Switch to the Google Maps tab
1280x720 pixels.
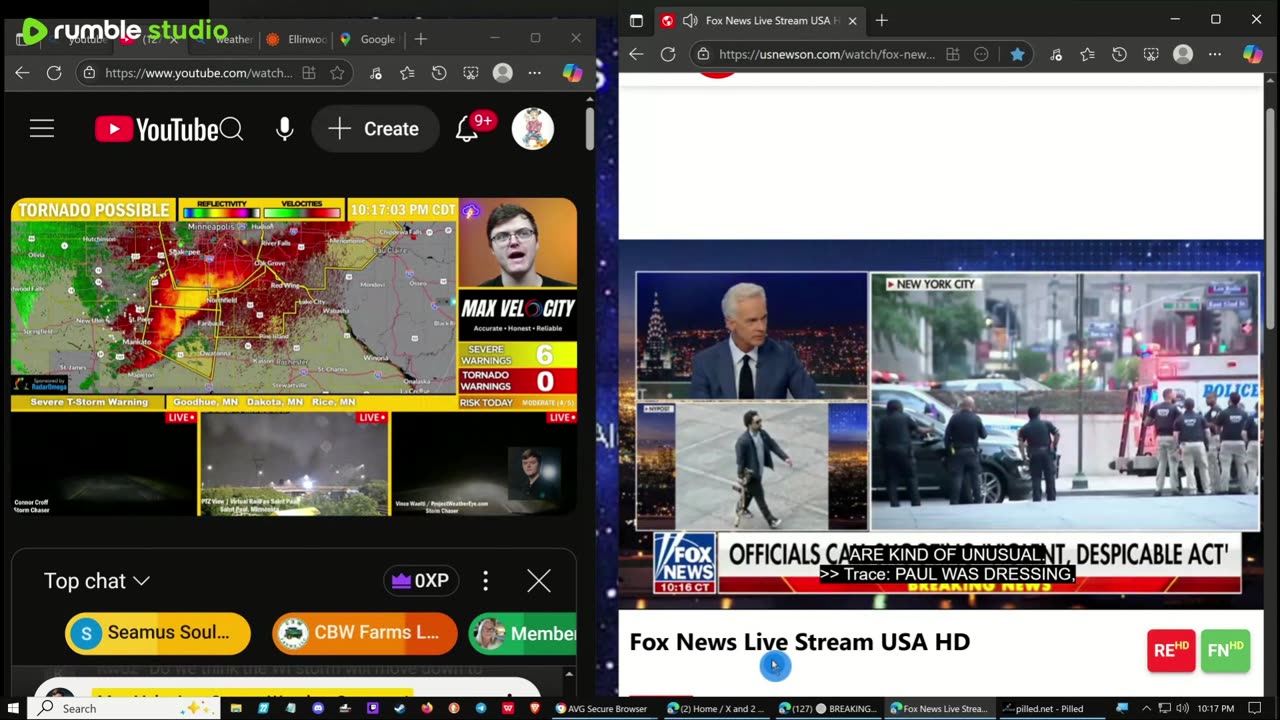click(x=368, y=39)
